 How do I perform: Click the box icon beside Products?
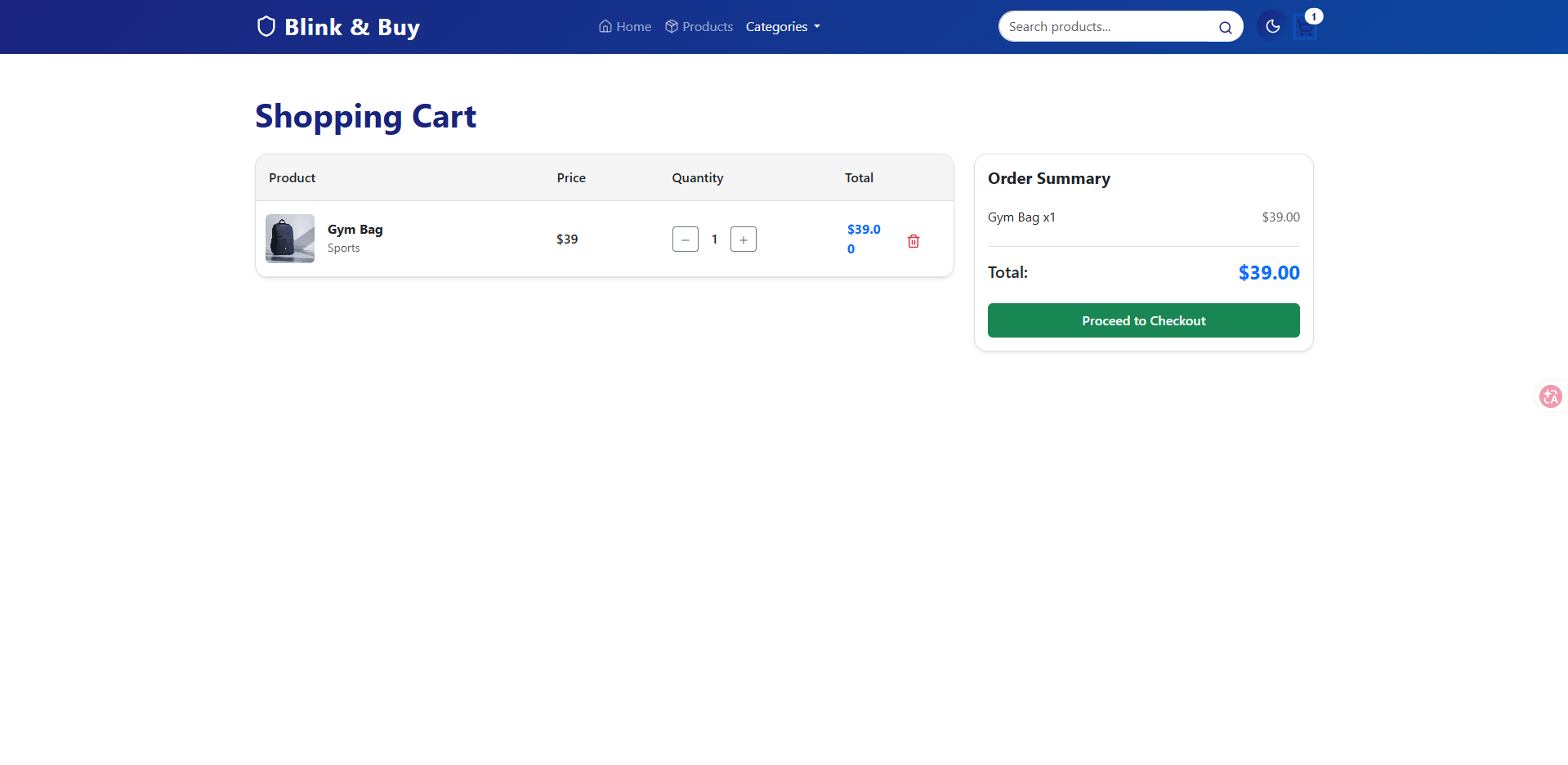671,27
